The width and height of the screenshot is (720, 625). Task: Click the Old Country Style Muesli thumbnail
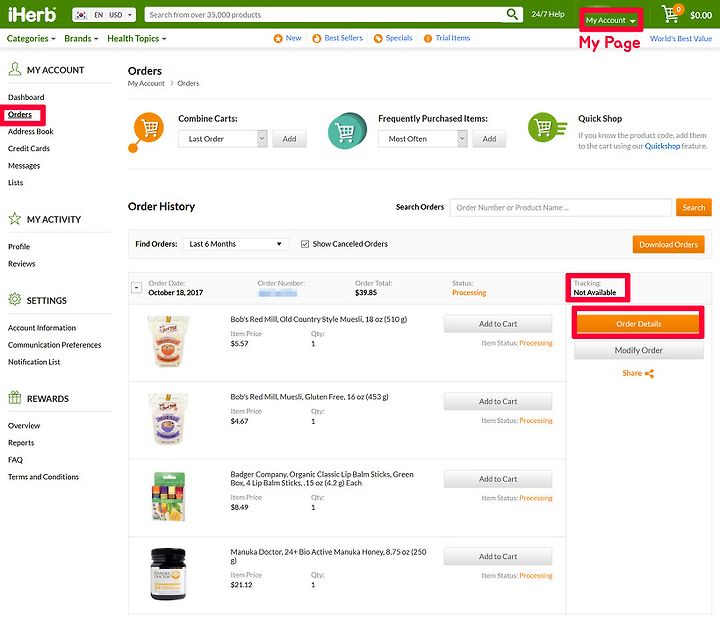168,341
